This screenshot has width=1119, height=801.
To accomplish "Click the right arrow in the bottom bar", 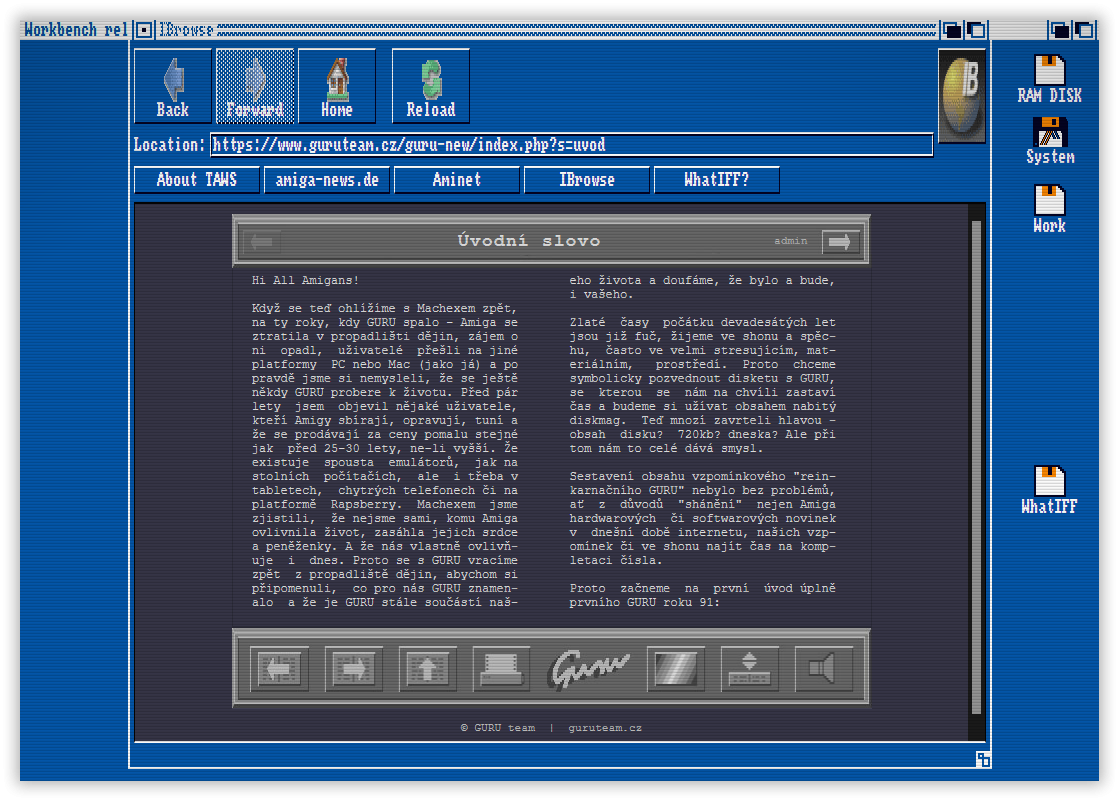I will point(353,669).
